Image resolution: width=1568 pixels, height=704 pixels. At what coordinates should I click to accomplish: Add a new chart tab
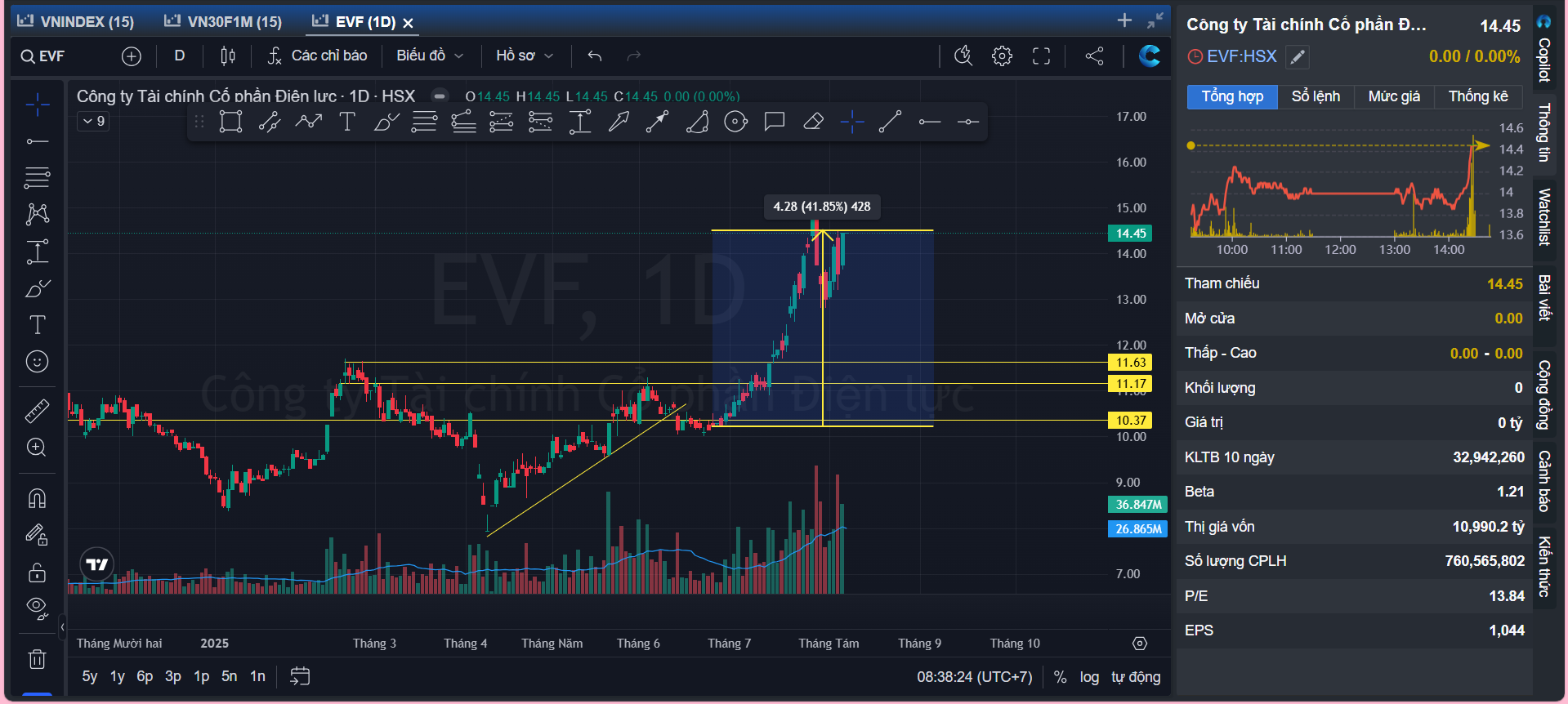(x=1125, y=20)
